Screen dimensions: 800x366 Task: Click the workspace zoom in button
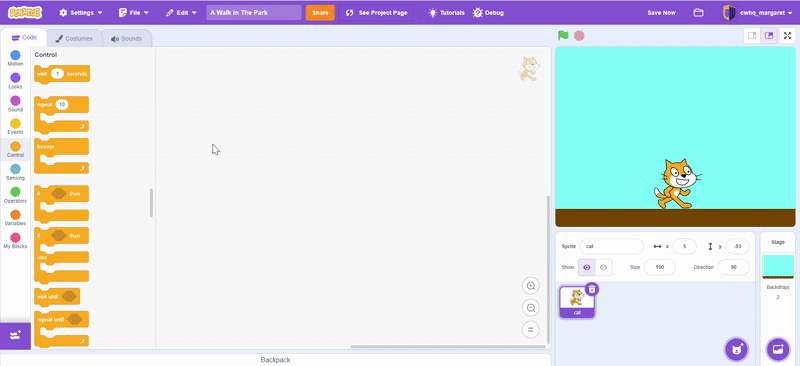531,286
